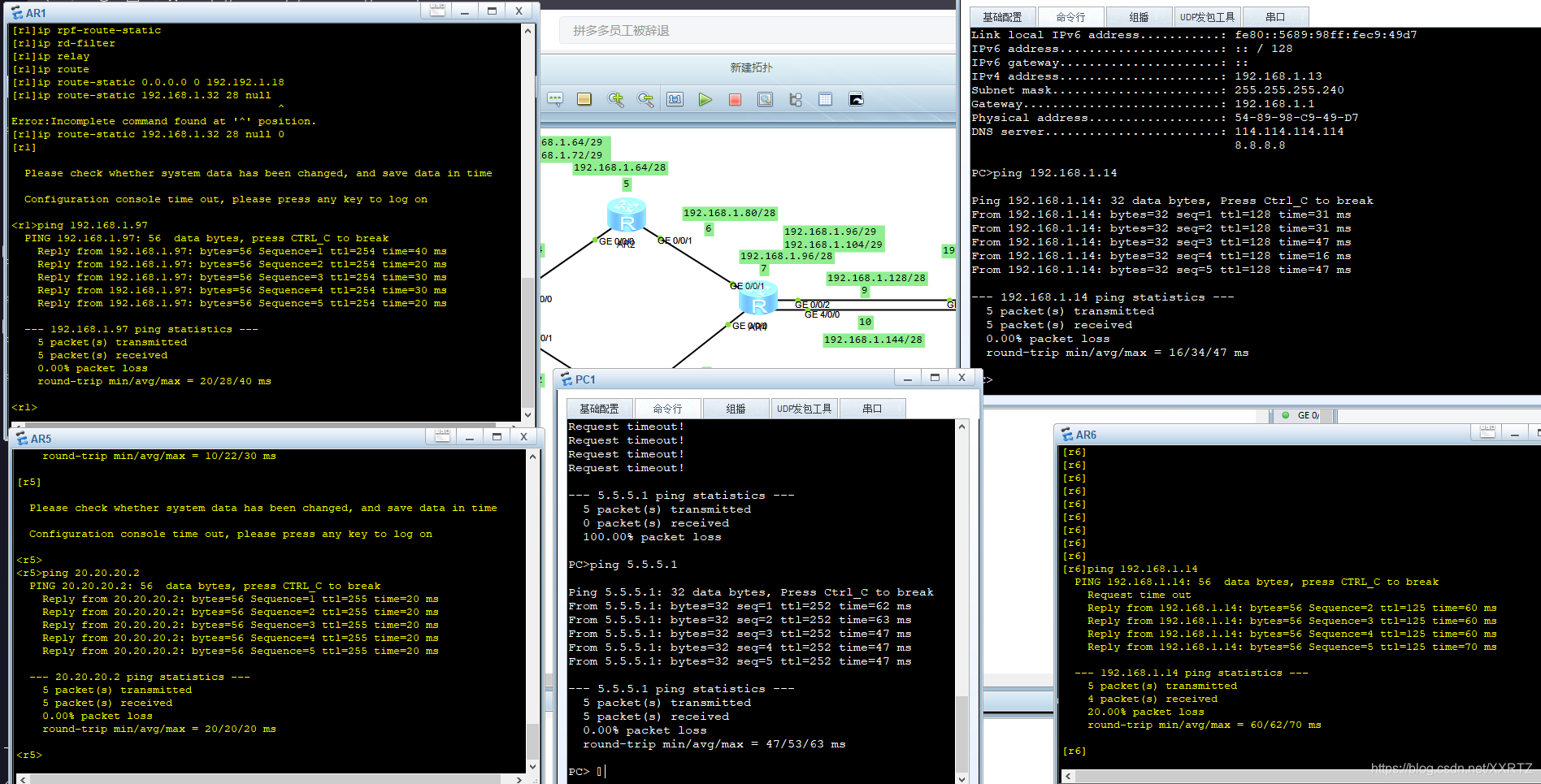Click the AR6 window app icon
The height and width of the screenshot is (784, 1541).
(1066, 435)
